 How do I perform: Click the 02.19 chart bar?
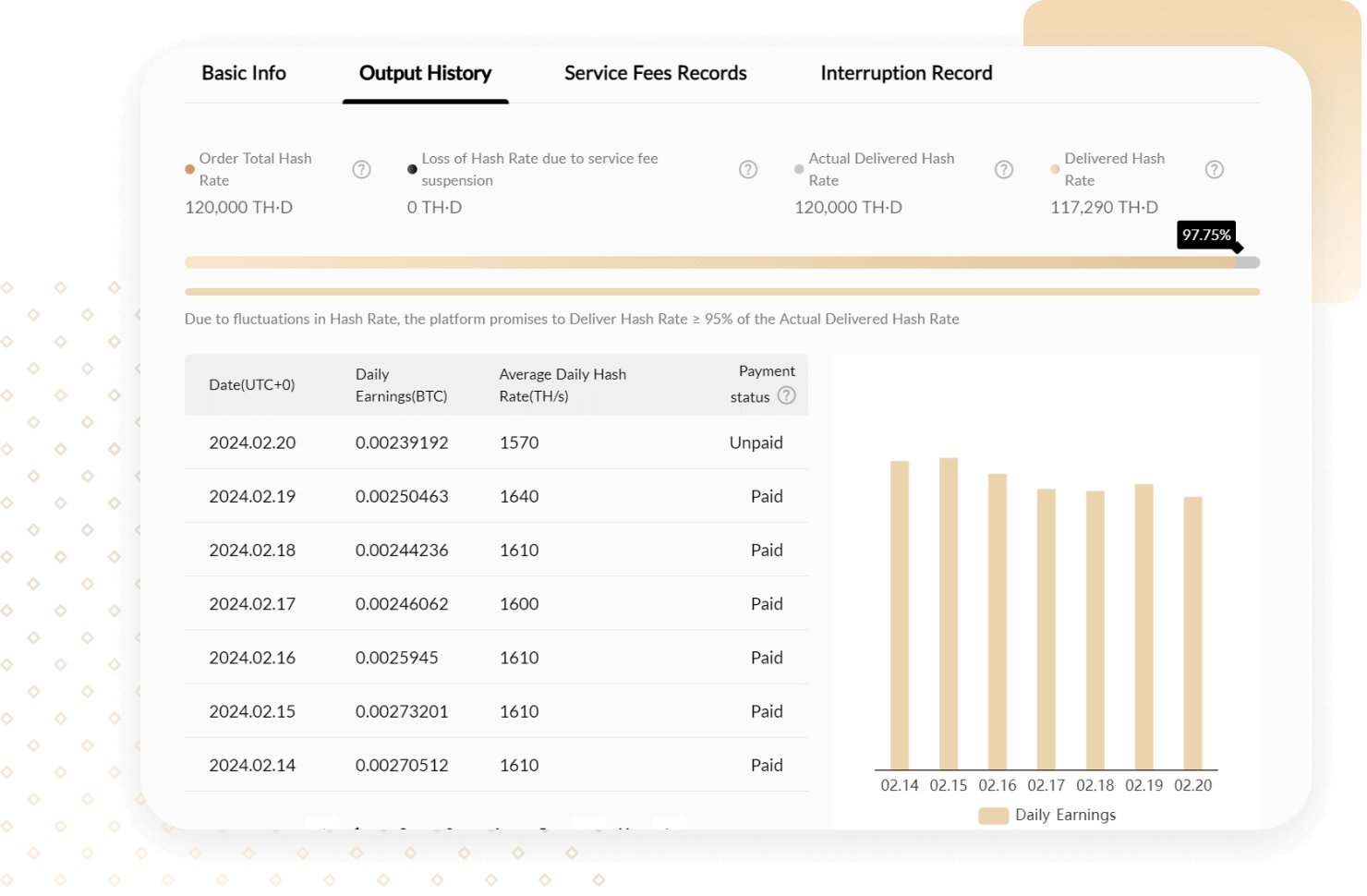point(1144,626)
